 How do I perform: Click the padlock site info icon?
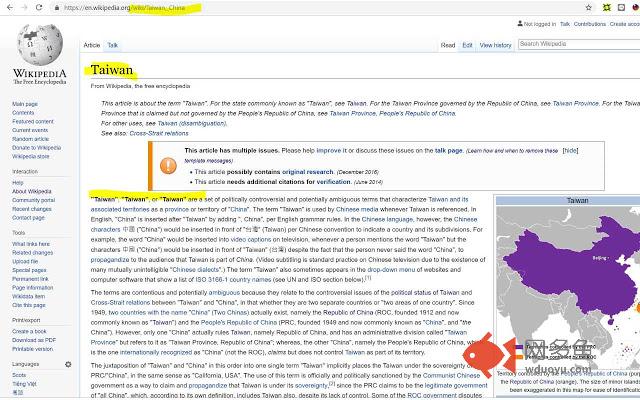[57, 7]
